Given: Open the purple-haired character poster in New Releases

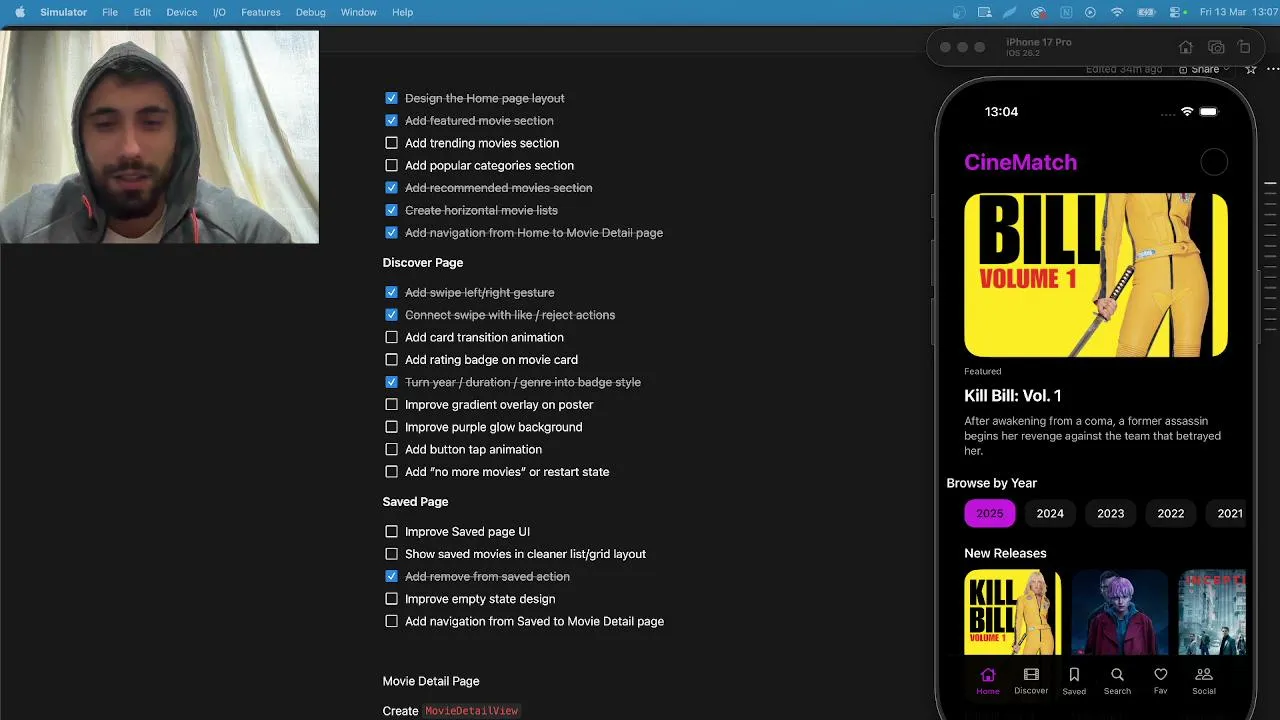Looking at the screenshot, I should click(x=1119, y=612).
